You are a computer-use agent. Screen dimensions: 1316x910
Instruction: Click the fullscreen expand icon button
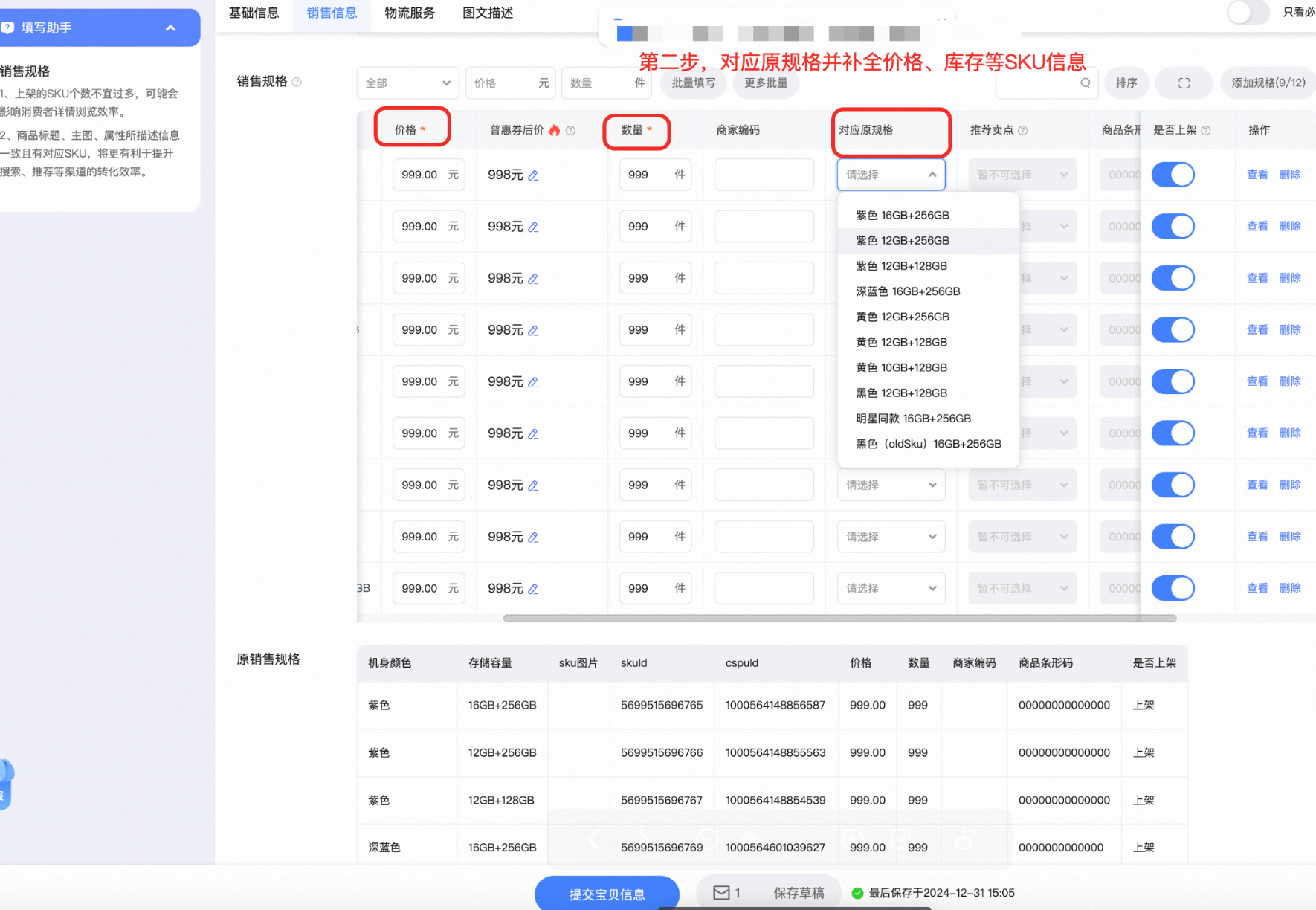1184,83
